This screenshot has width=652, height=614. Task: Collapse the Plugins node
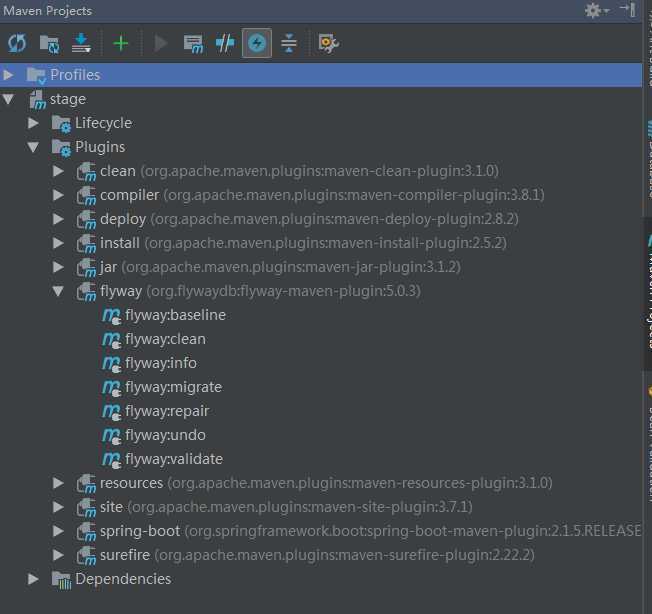click(33, 147)
